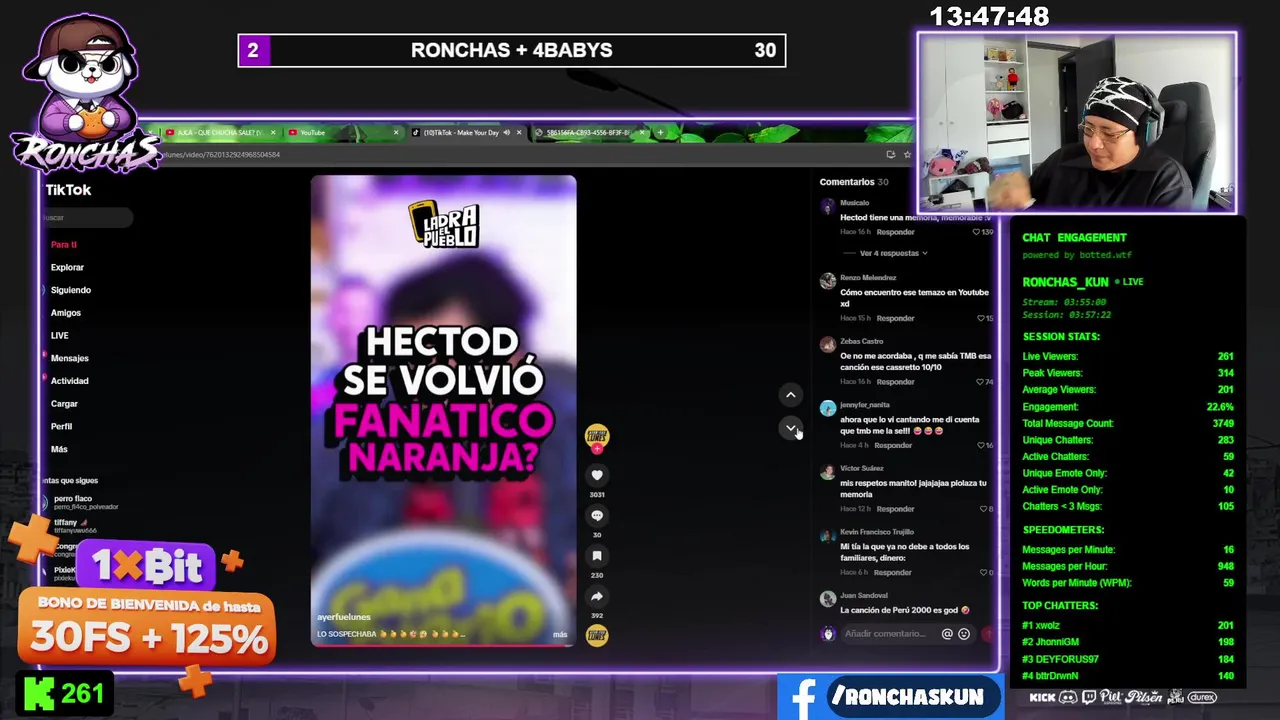
Task: Open Victor Suárez's profile avatar
Action: (x=827, y=472)
